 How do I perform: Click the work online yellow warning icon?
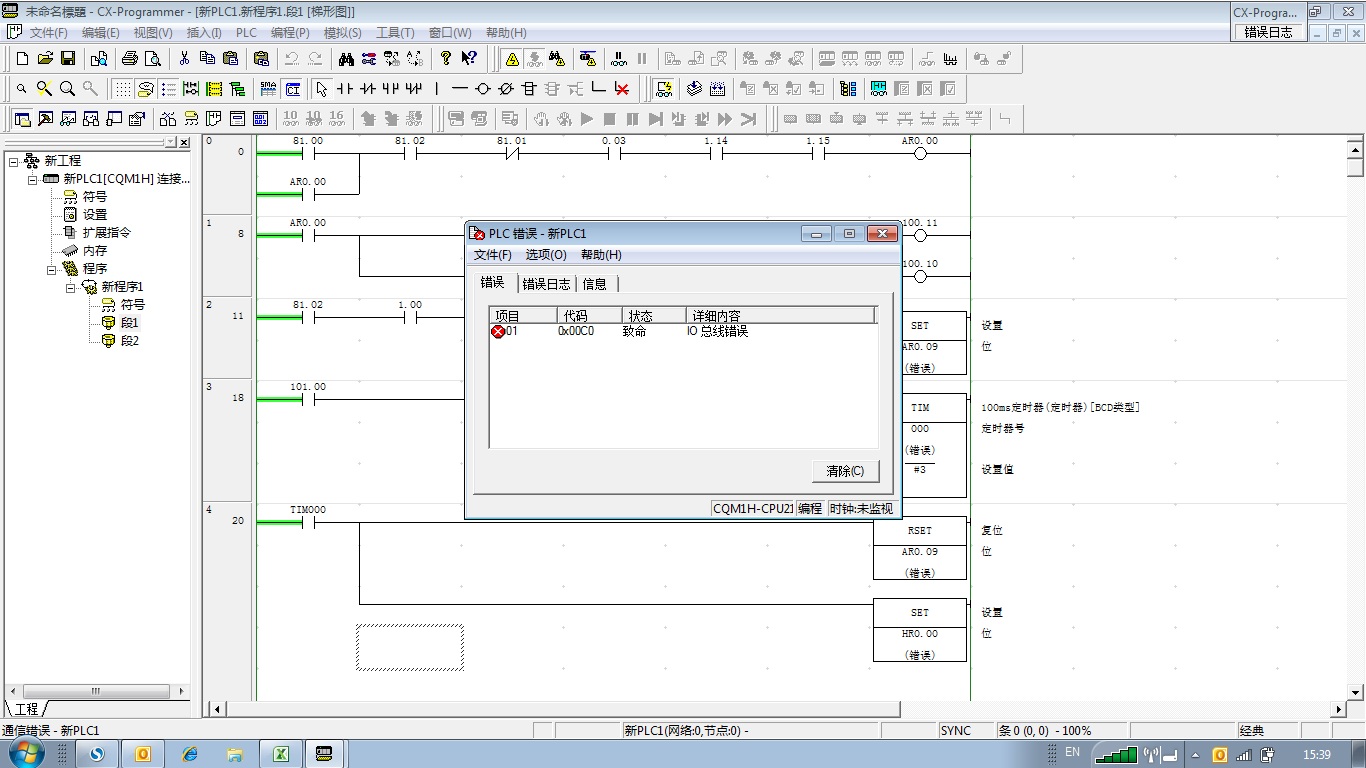[x=512, y=59]
